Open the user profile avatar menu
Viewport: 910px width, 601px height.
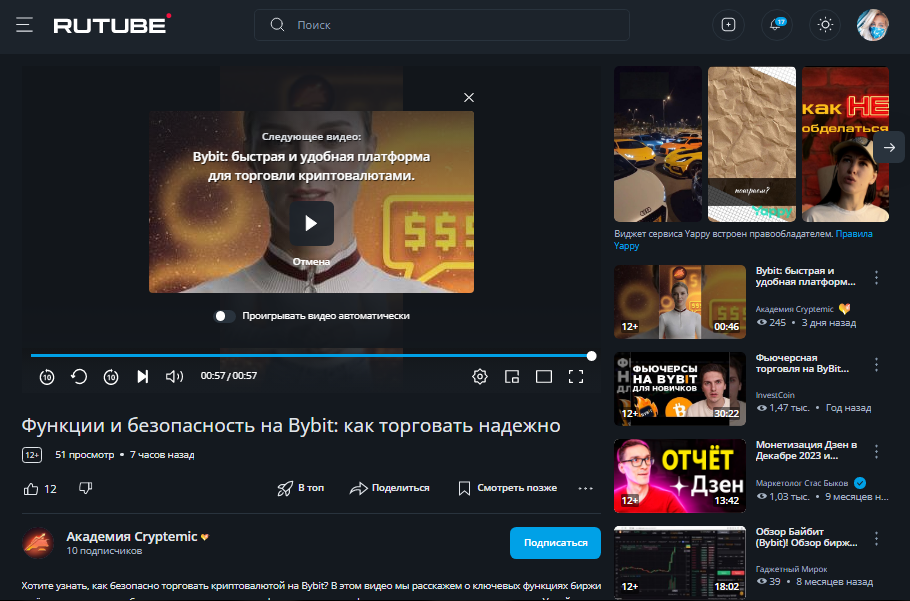(872, 25)
